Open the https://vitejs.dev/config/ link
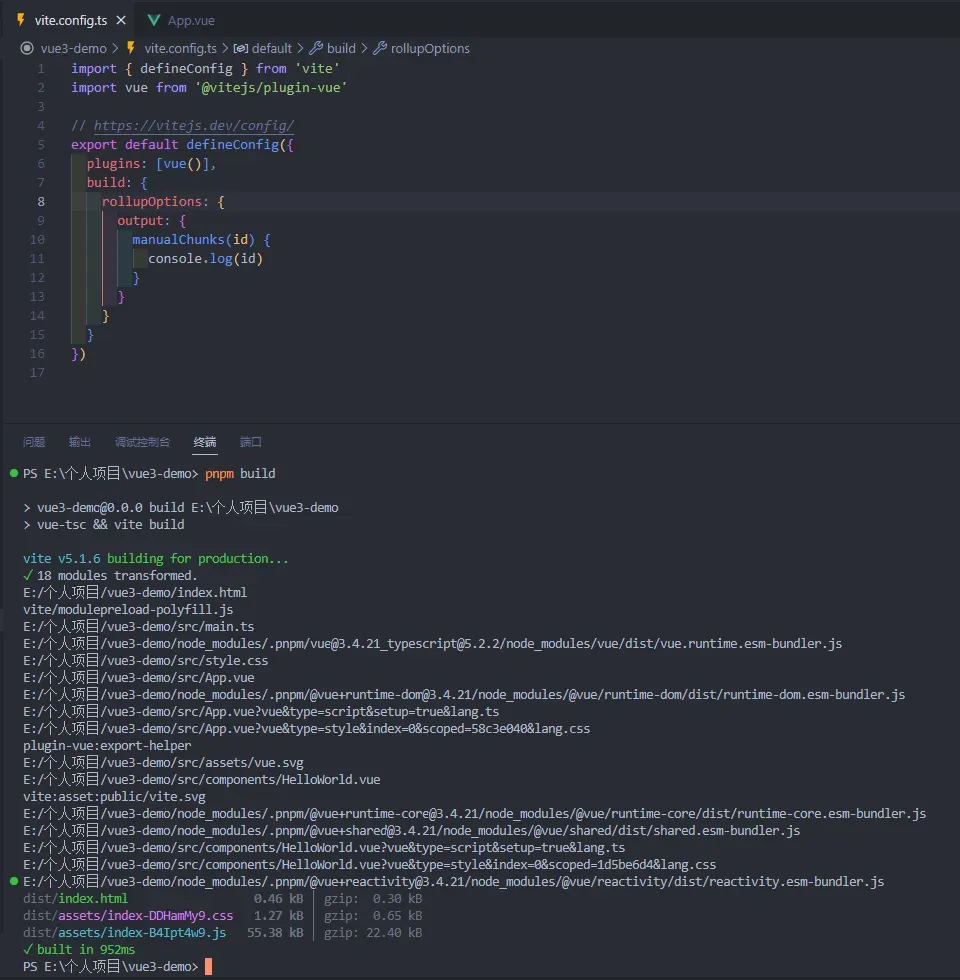The image size is (960, 980). (x=194, y=126)
